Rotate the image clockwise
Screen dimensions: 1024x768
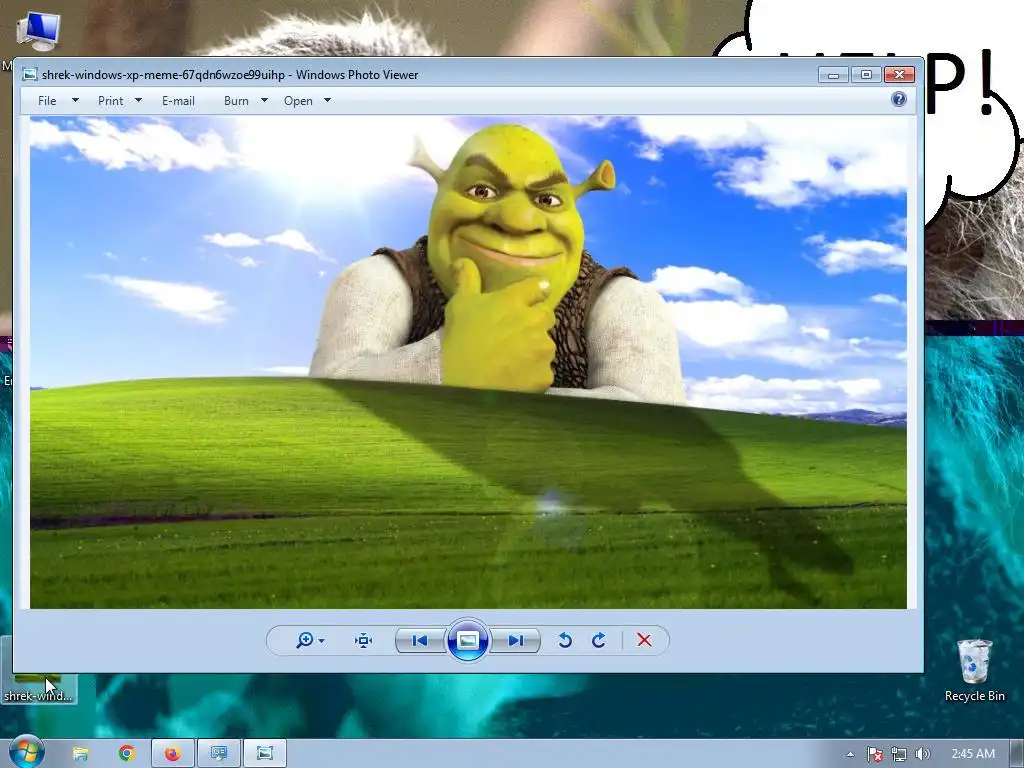point(598,641)
